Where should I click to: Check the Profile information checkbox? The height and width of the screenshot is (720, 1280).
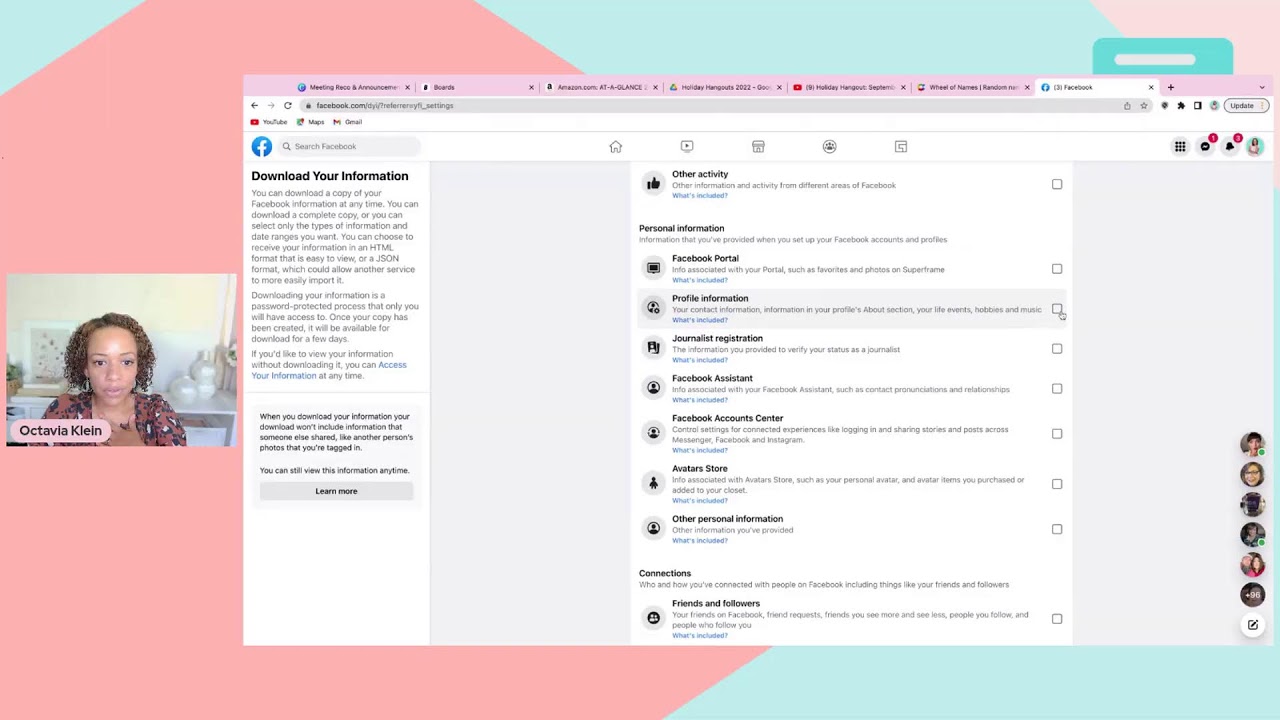point(1057,309)
